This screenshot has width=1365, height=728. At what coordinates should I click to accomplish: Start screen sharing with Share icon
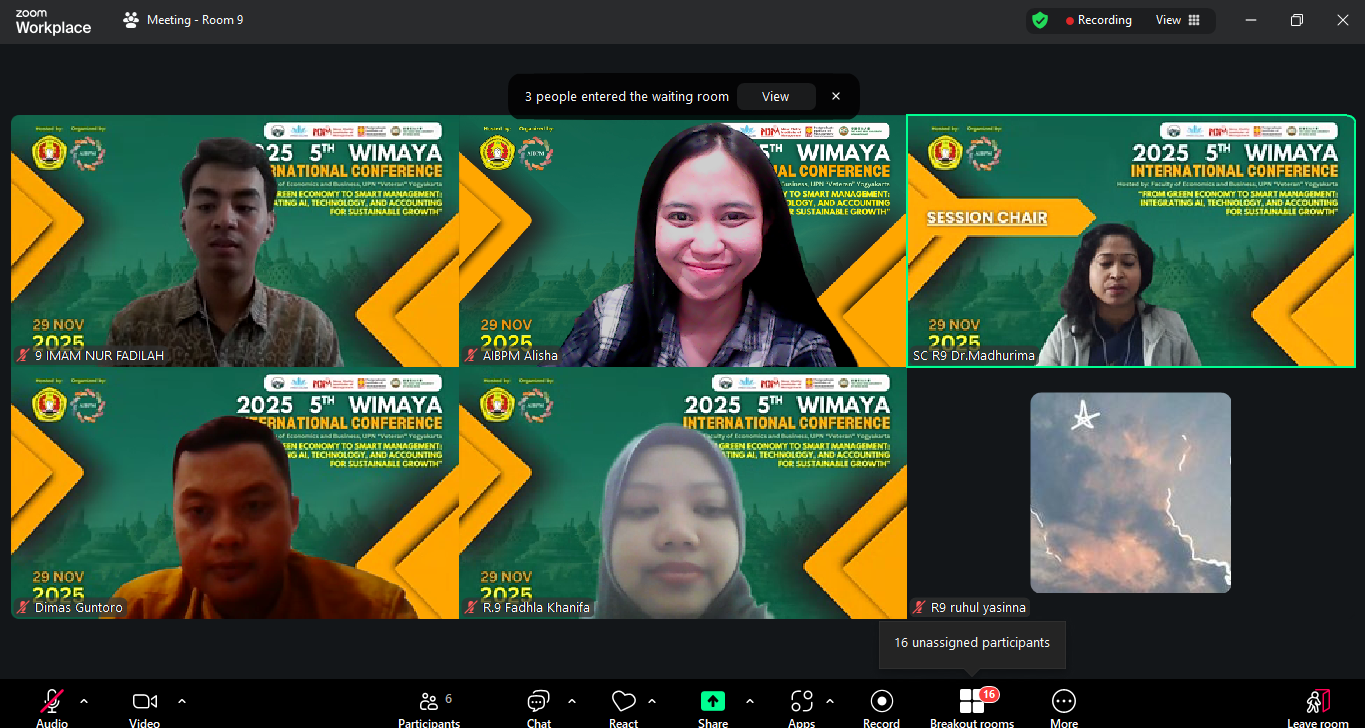pyautogui.click(x=713, y=702)
